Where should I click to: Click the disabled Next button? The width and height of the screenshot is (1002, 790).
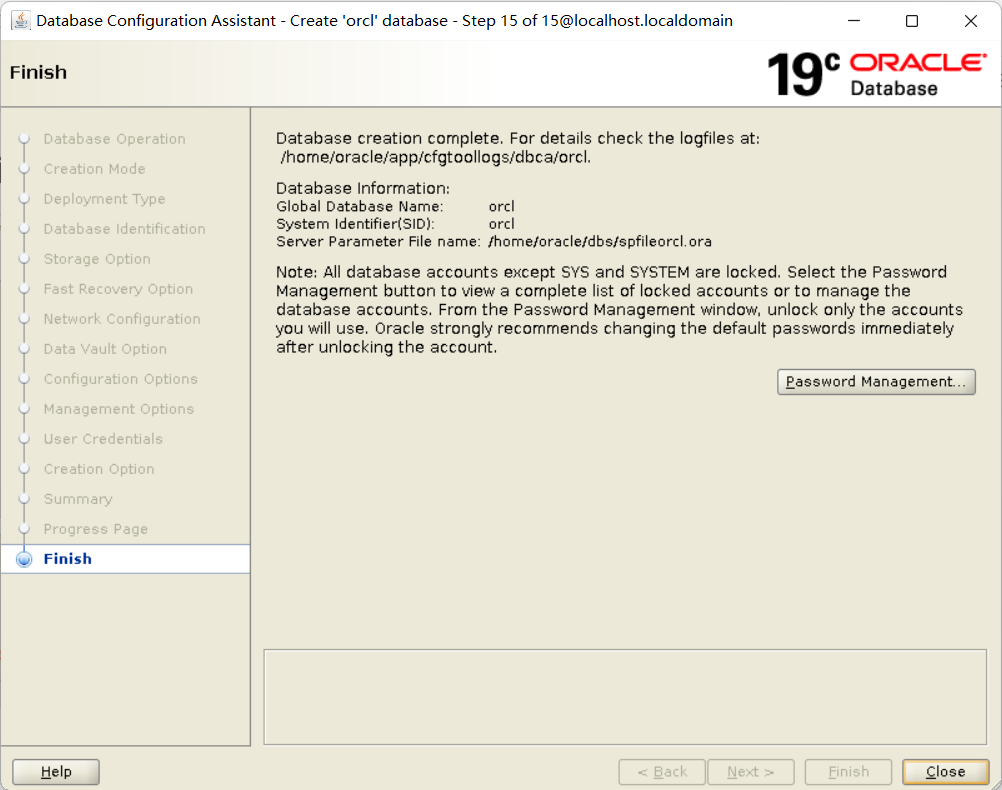point(751,771)
